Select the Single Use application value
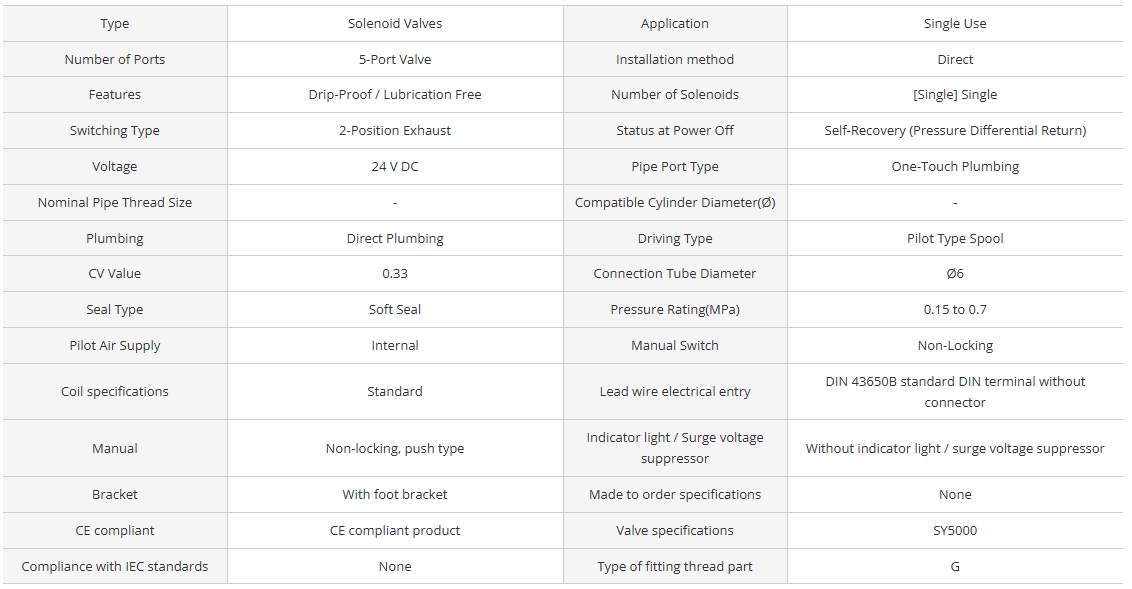This screenshot has width=1132, height=589. pyautogui.click(x=955, y=23)
